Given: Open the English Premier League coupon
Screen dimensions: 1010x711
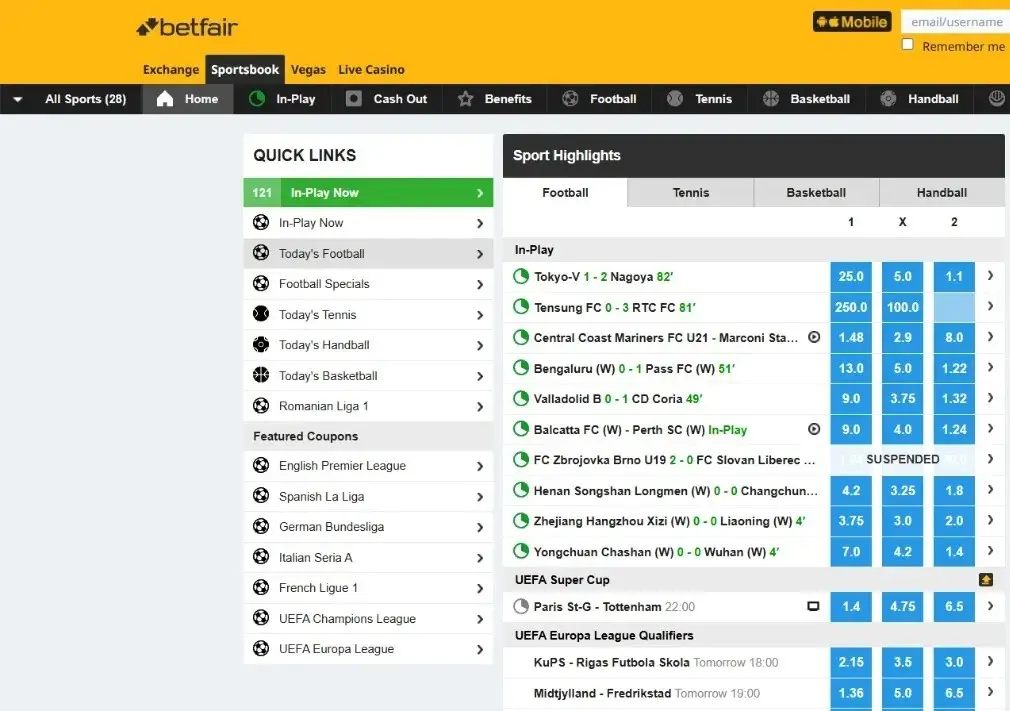Looking at the screenshot, I should (x=368, y=466).
